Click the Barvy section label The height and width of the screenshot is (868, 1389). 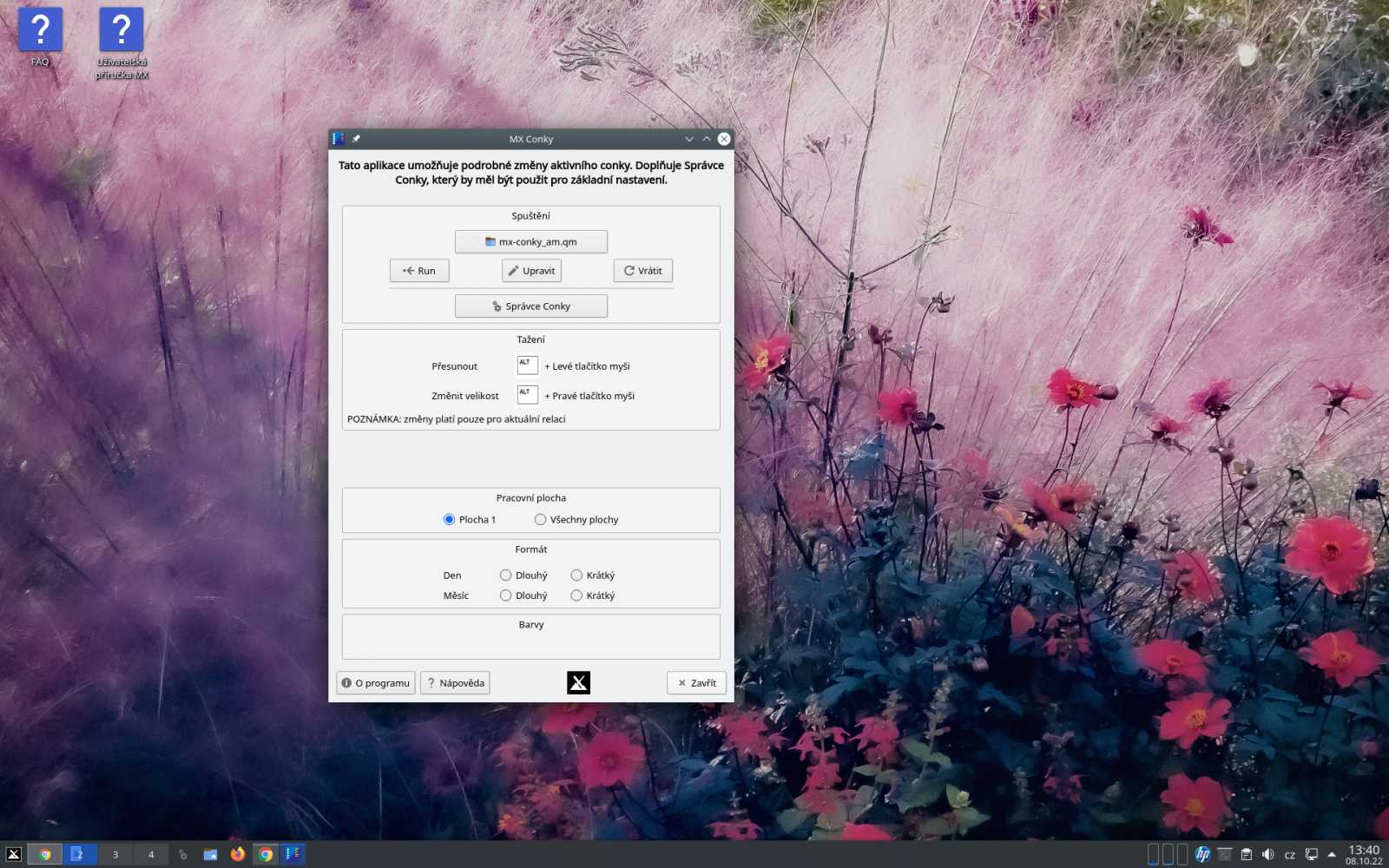pyautogui.click(x=531, y=625)
